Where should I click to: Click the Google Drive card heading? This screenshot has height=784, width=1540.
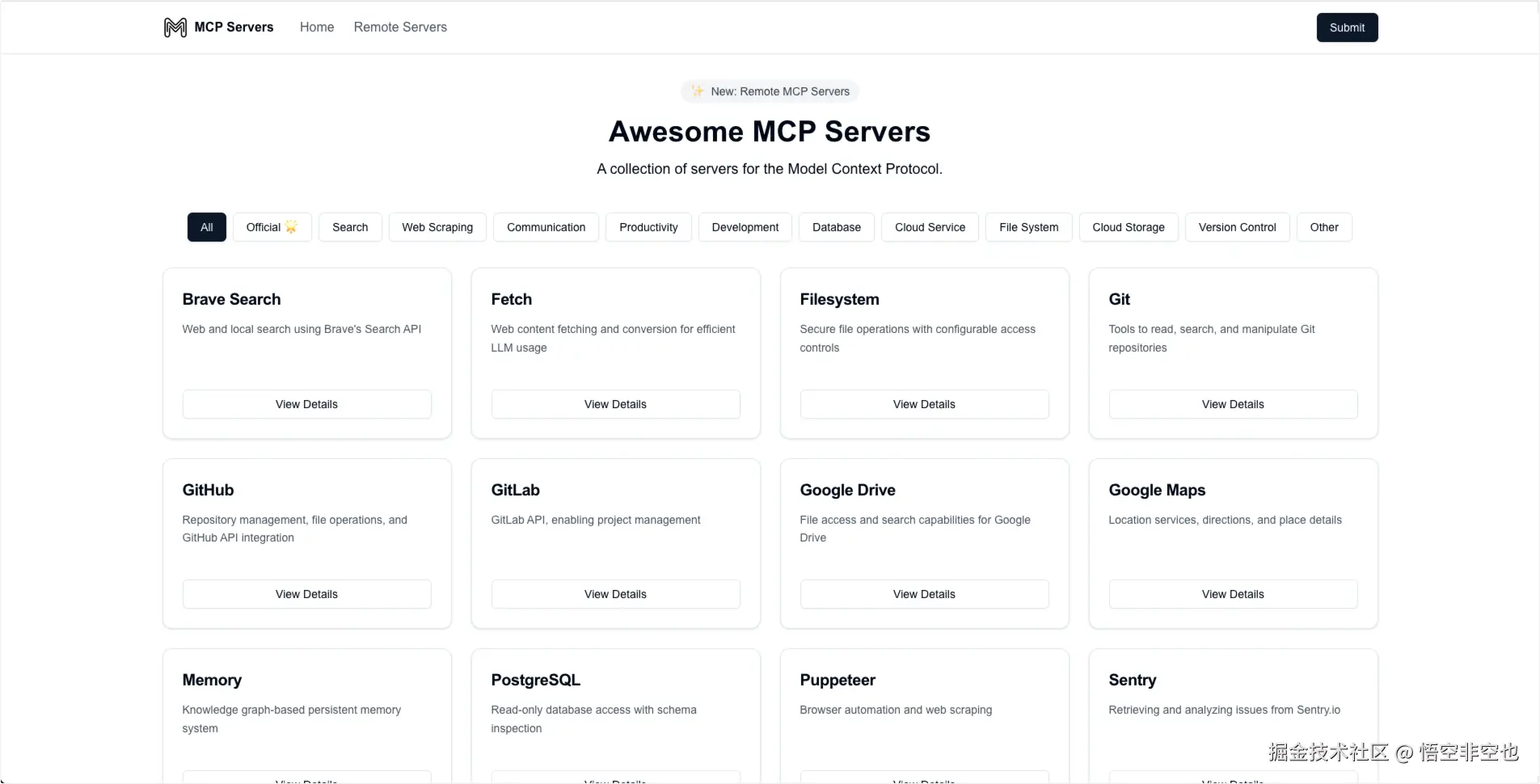click(x=847, y=490)
